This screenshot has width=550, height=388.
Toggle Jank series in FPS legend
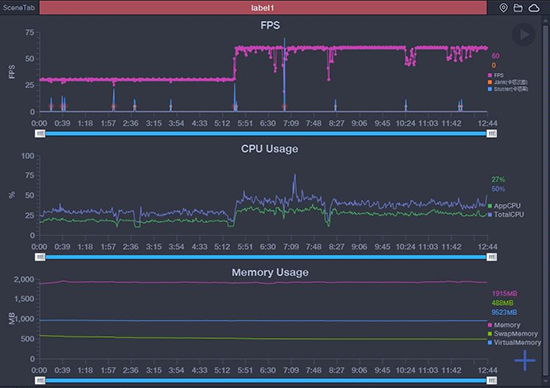pos(508,82)
